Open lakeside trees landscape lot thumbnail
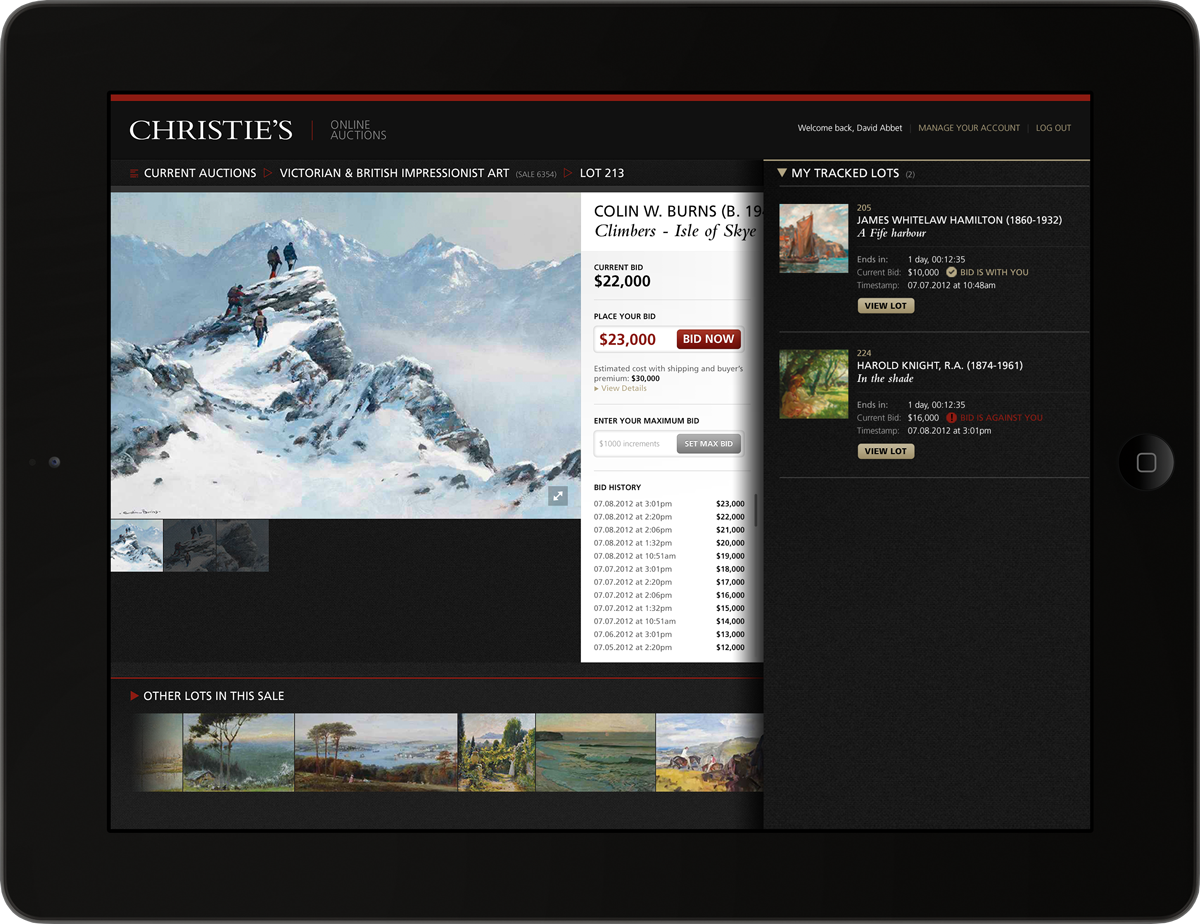 pos(239,753)
